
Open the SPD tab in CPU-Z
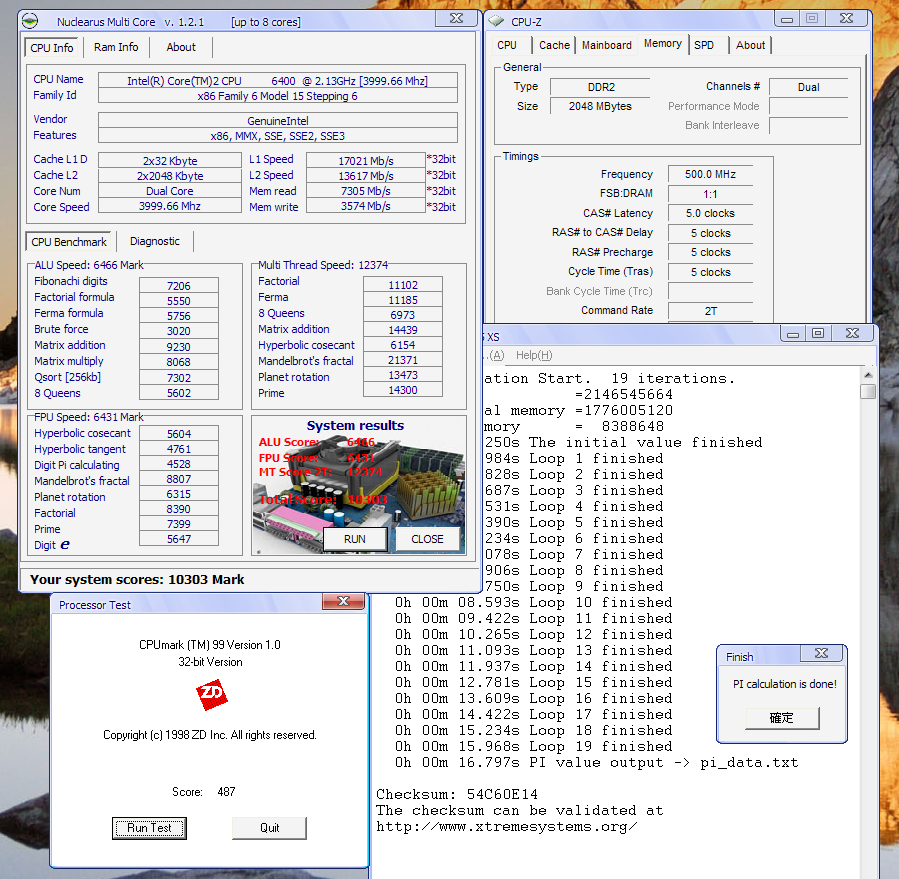point(704,45)
